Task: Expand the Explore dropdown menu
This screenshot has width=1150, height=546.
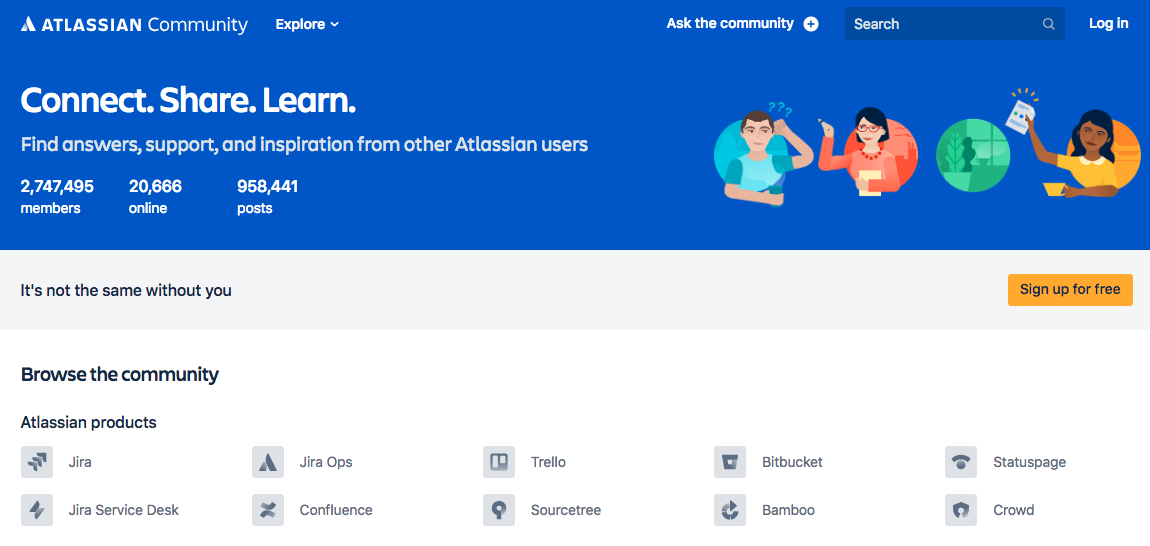Action: 307,24
